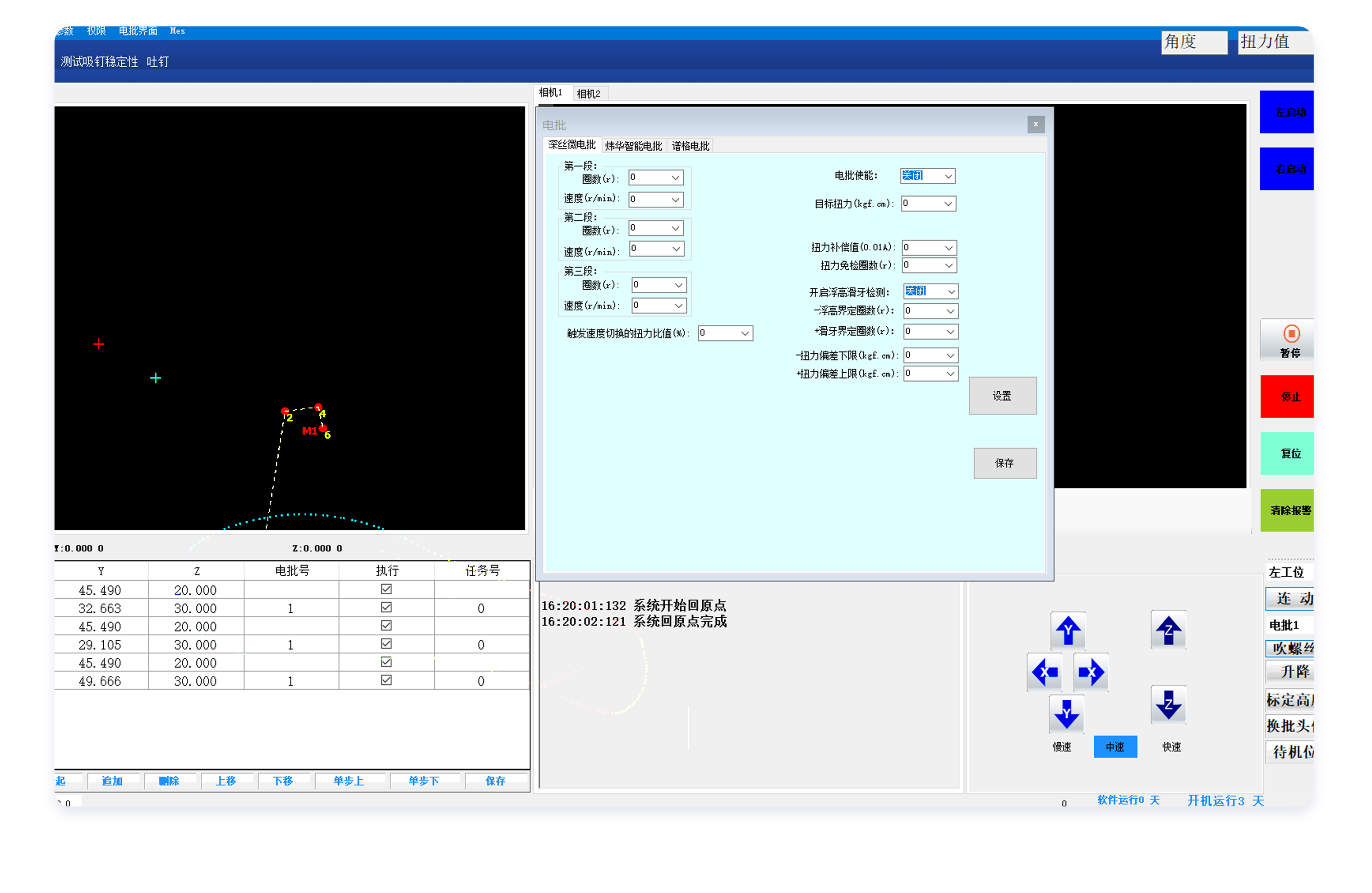The width and height of the screenshot is (1372, 893).
Task: Click the X left arrow jog icon
Action: click(x=1045, y=672)
